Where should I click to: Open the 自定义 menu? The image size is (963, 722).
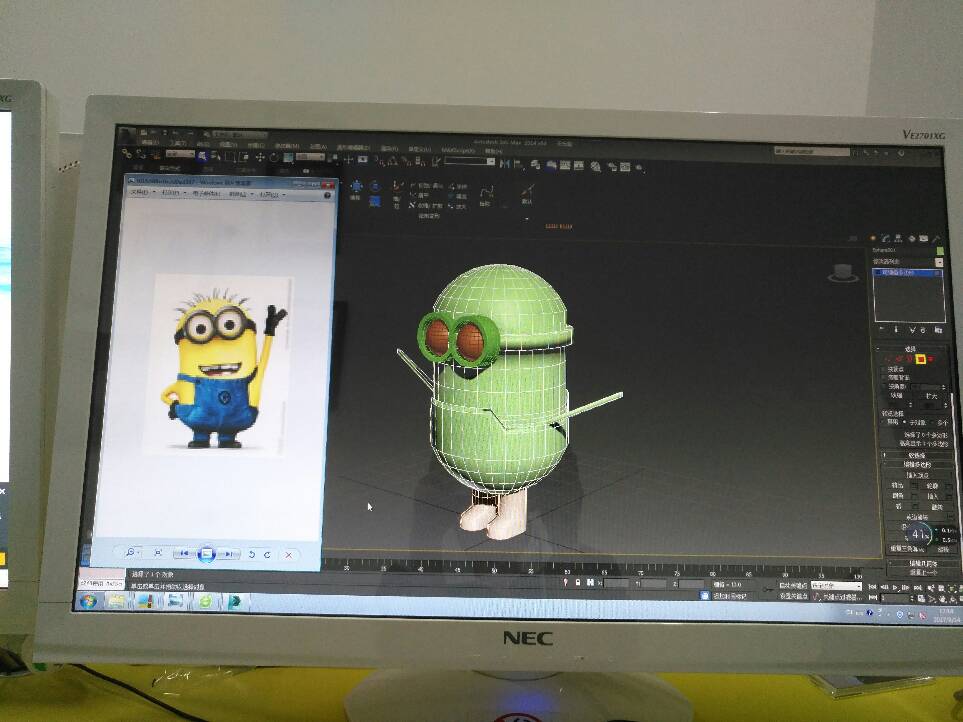pyautogui.click(x=419, y=149)
